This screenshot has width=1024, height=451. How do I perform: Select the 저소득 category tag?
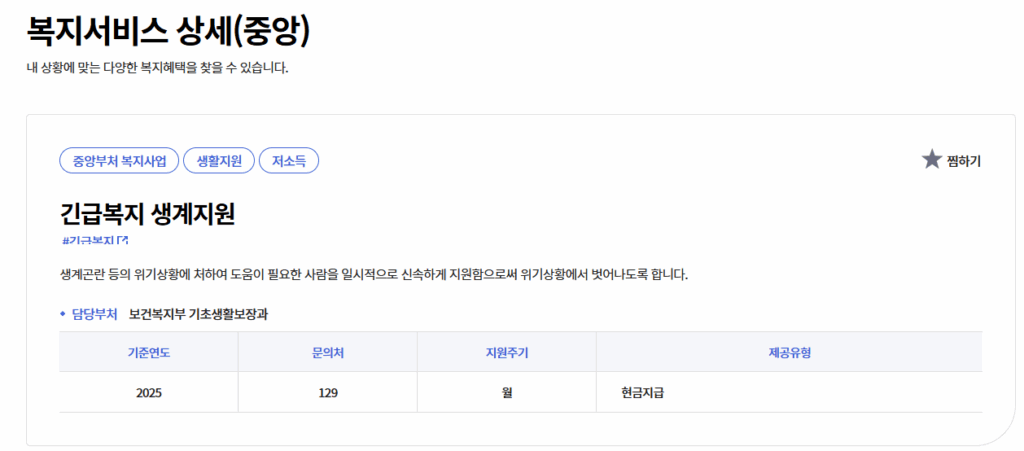tap(289, 161)
